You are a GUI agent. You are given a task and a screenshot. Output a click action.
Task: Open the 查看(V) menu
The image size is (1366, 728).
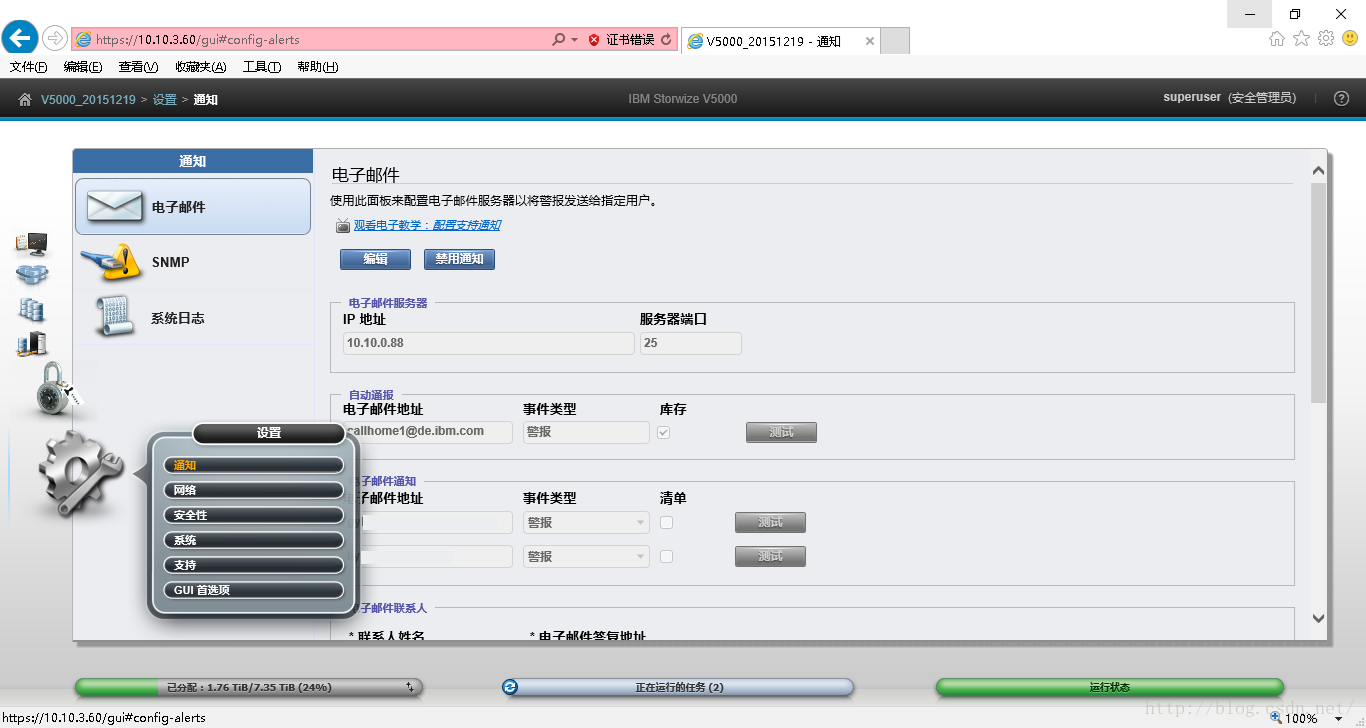coord(138,67)
